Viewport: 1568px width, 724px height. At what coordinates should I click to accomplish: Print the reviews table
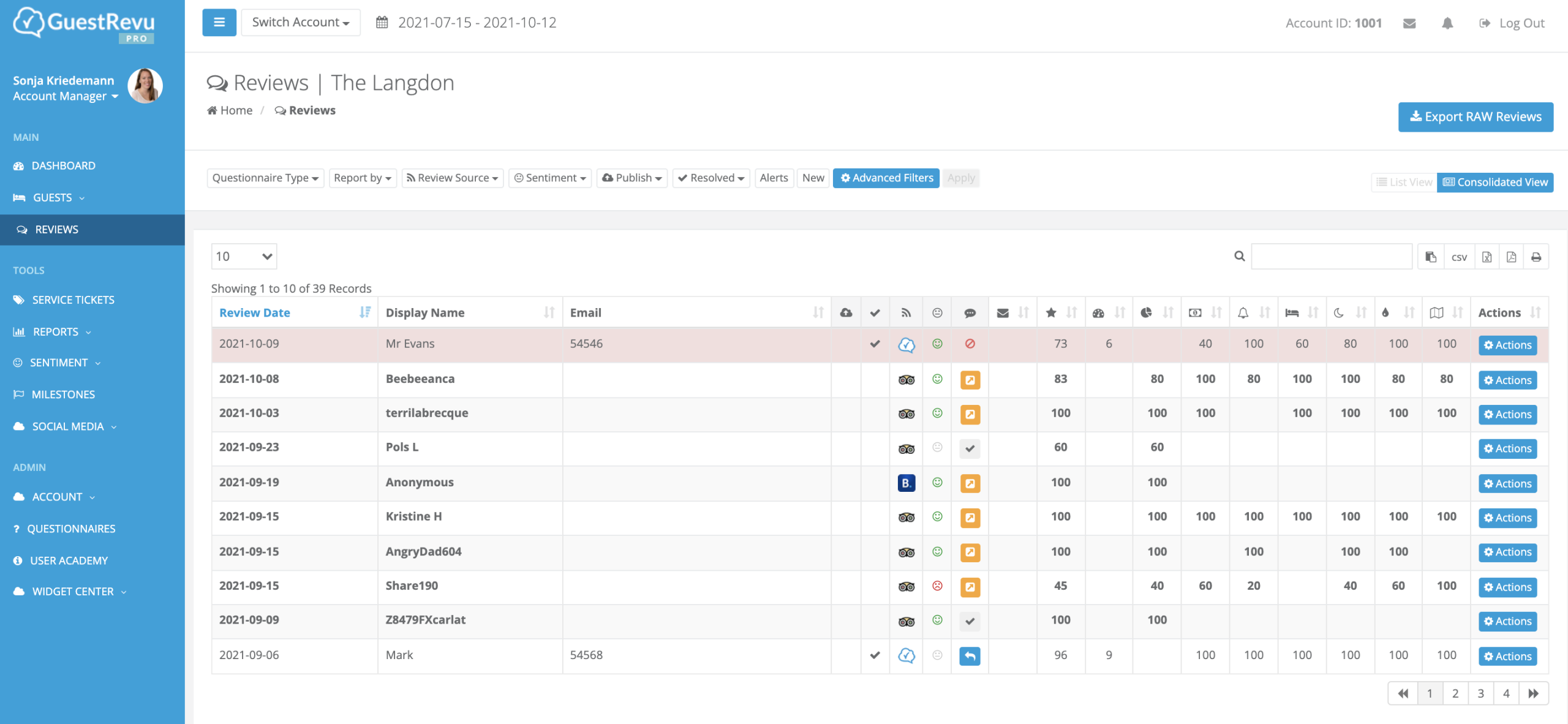[x=1536, y=257]
